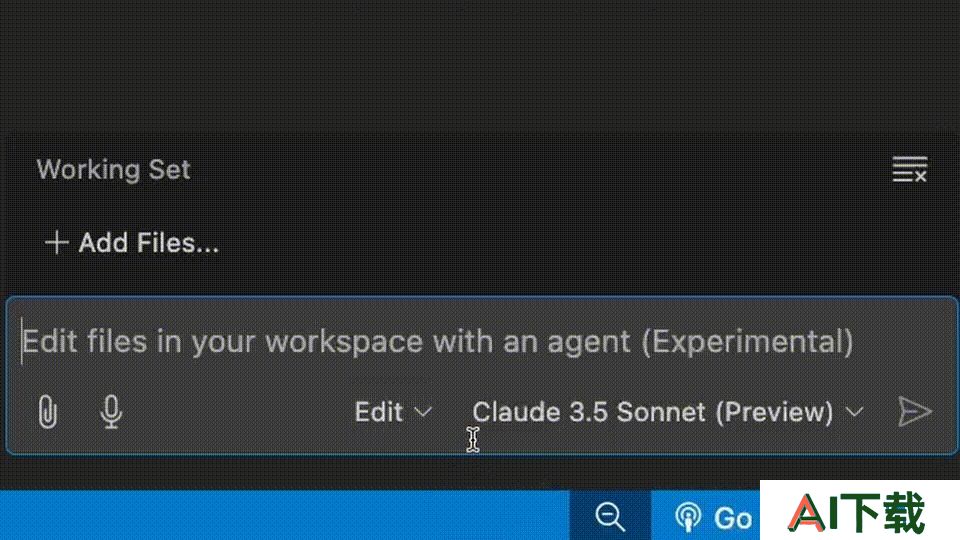The height and width of the screenshot is (540, 960).
Task: Open the Claude 3.5 Sonnet model picker
Action: click(x=668, y=412)
